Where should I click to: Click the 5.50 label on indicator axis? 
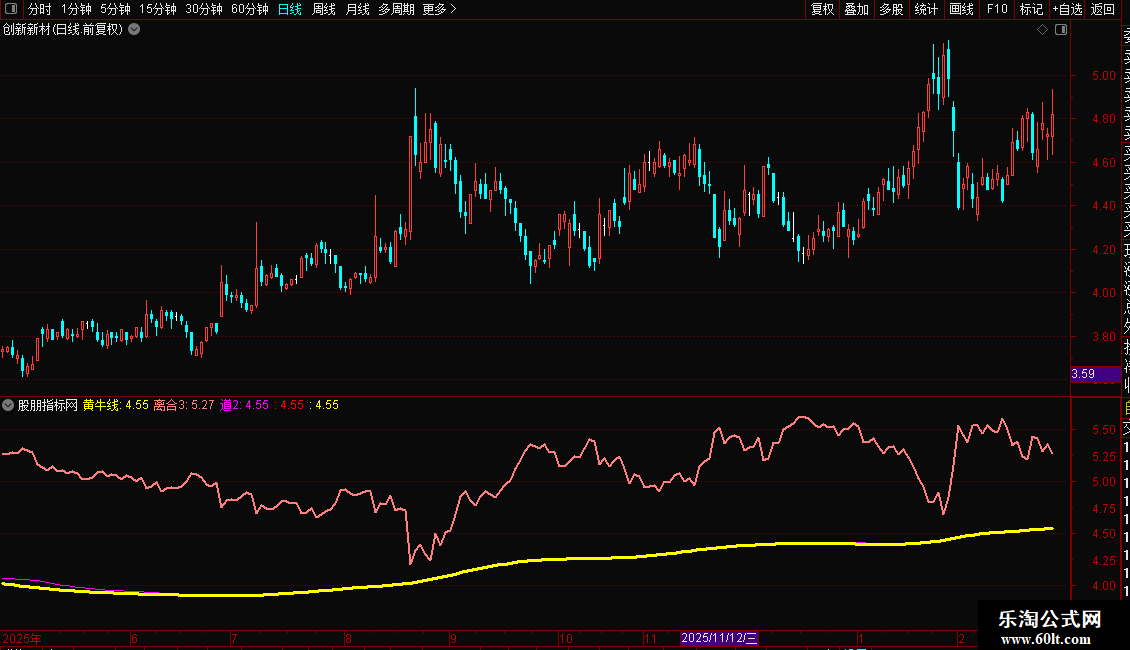pos(1103,429)
